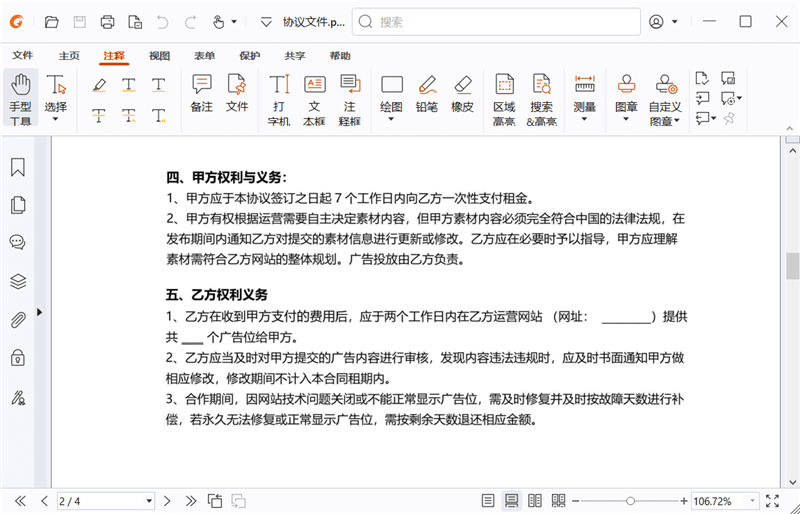This screenshot has width=800, height=514.
Task: Click the Print icon
Action: click(107, 22)
